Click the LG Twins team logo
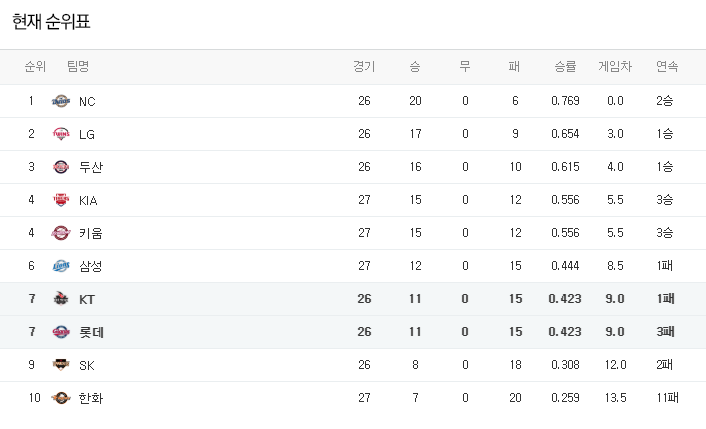 tap(61, 134)
